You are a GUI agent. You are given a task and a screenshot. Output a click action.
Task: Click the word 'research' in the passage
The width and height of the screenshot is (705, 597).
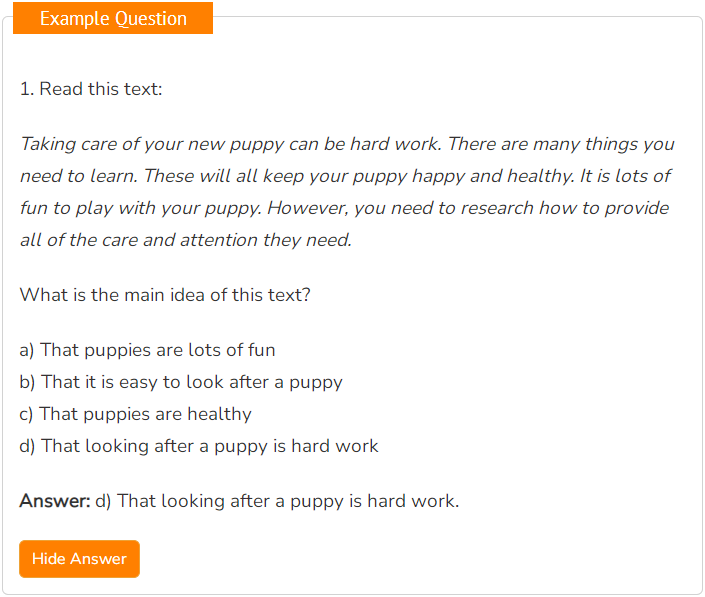[x=497, y=208]
